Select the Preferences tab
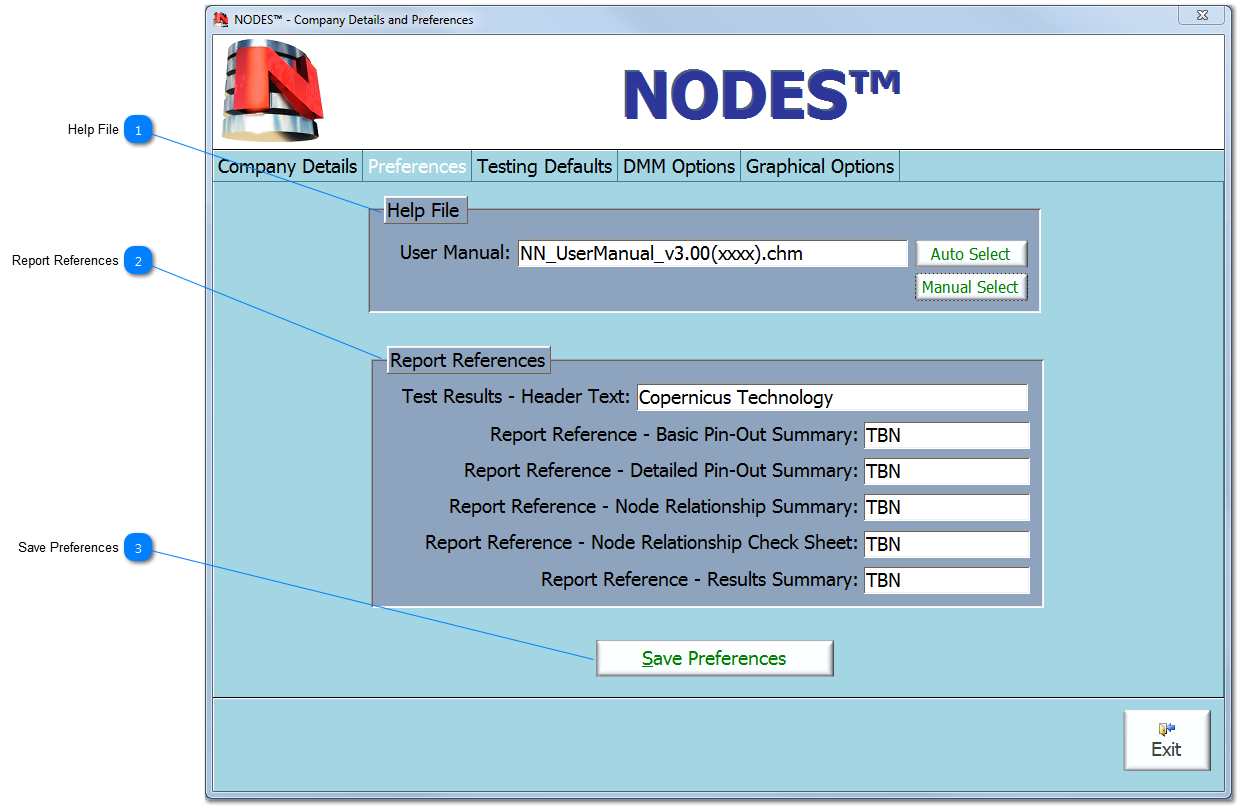This screenshot has width=1241, height=809. (x=417, y=167)
